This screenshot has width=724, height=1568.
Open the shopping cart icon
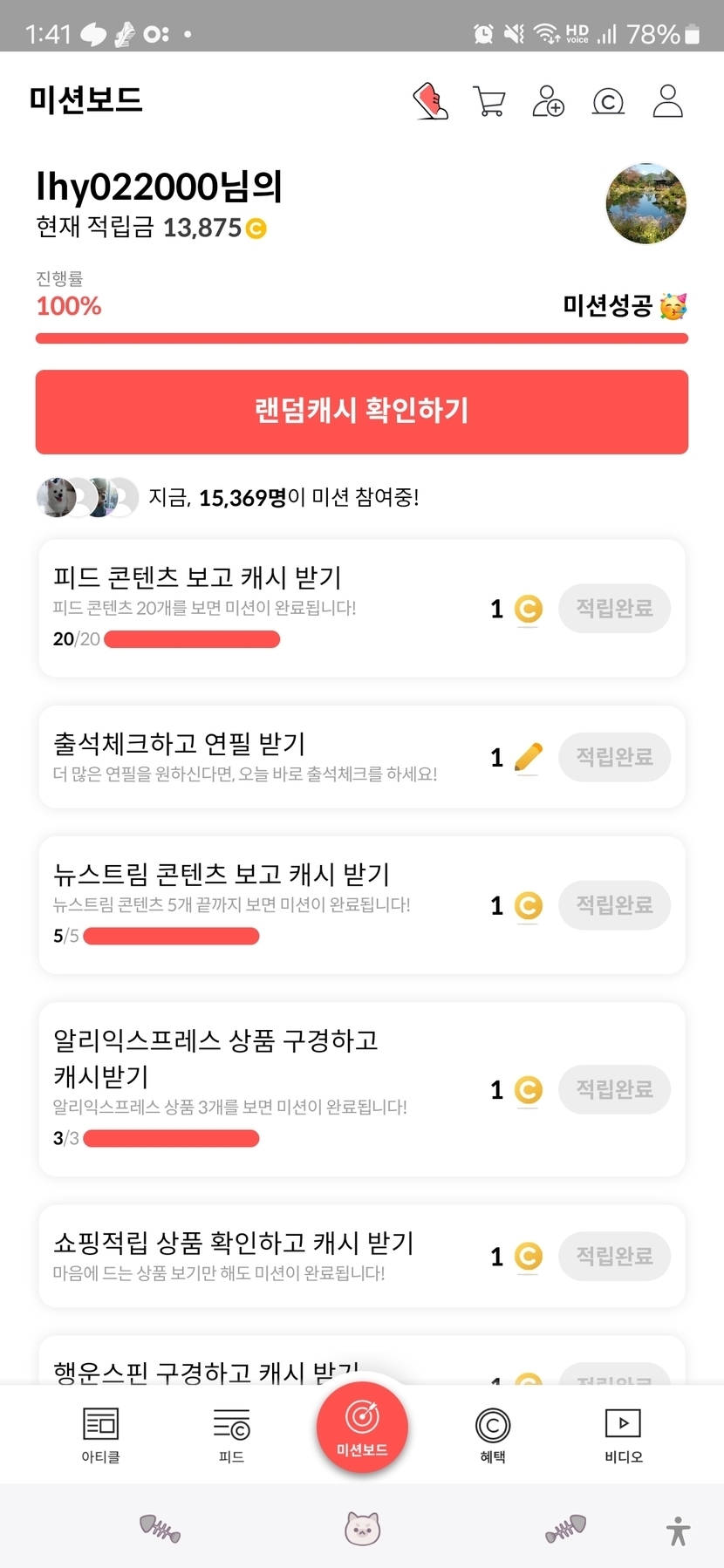coord(489,101)
